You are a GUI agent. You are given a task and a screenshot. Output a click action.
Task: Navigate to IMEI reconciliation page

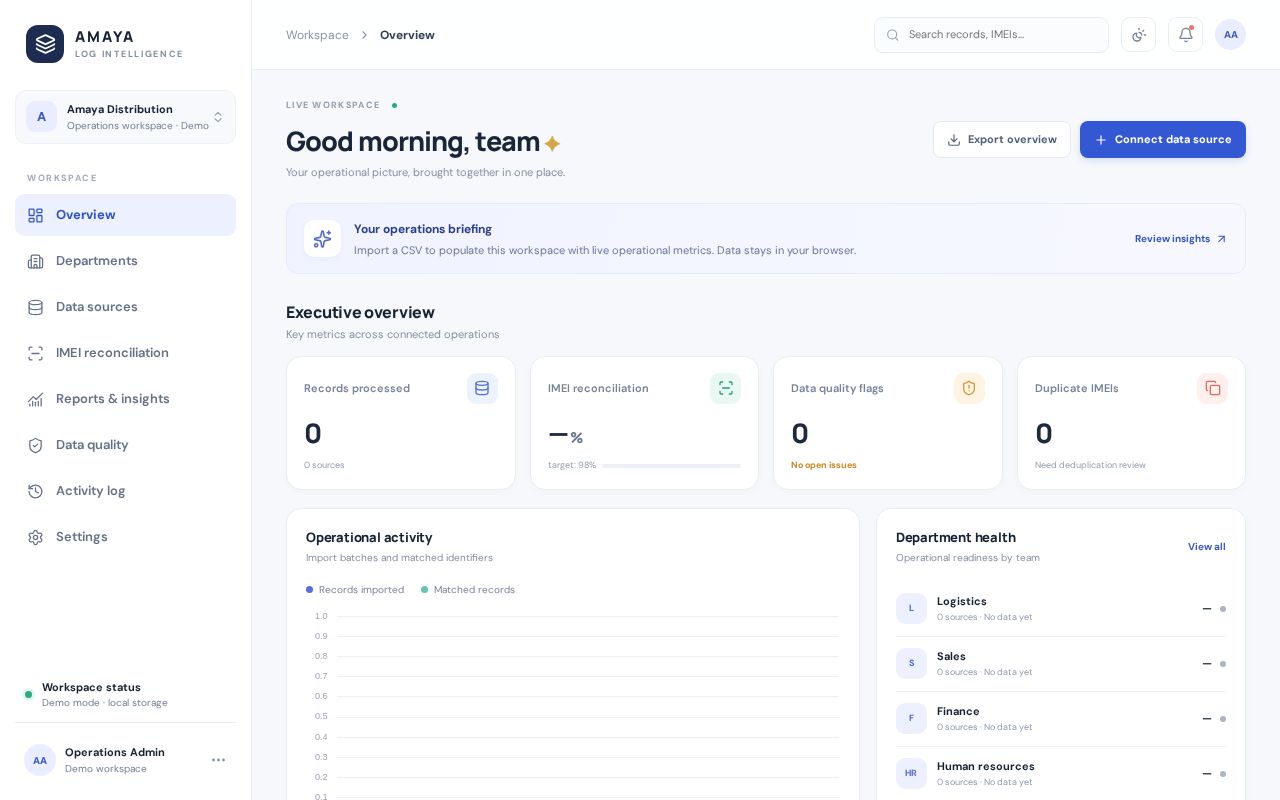point(125,353)
